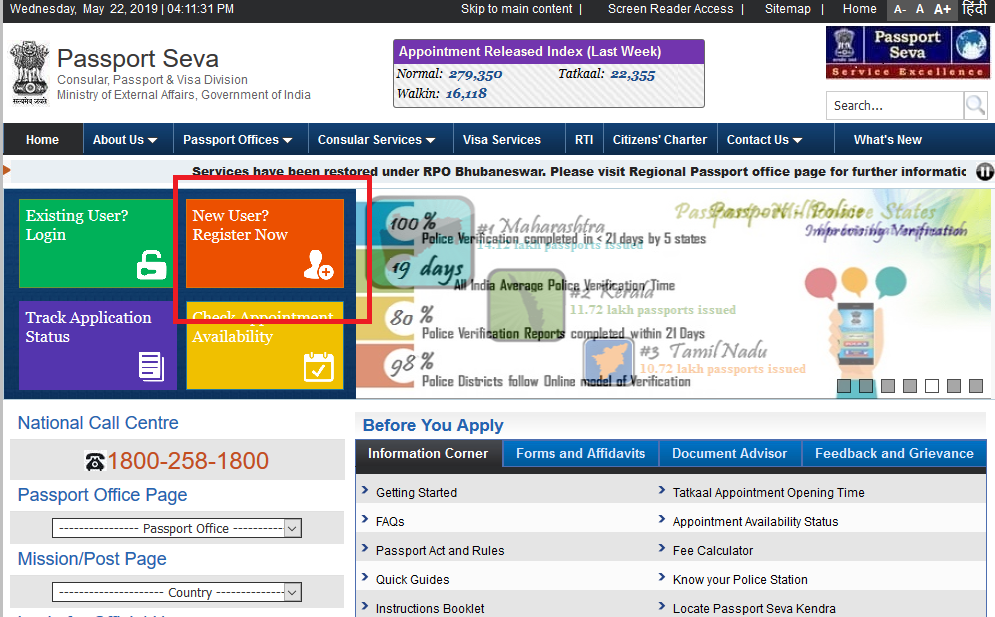Screen dimensions: 995x617
Task: Click the telephone icon beside the helpline number
Action: coord(95,462)
